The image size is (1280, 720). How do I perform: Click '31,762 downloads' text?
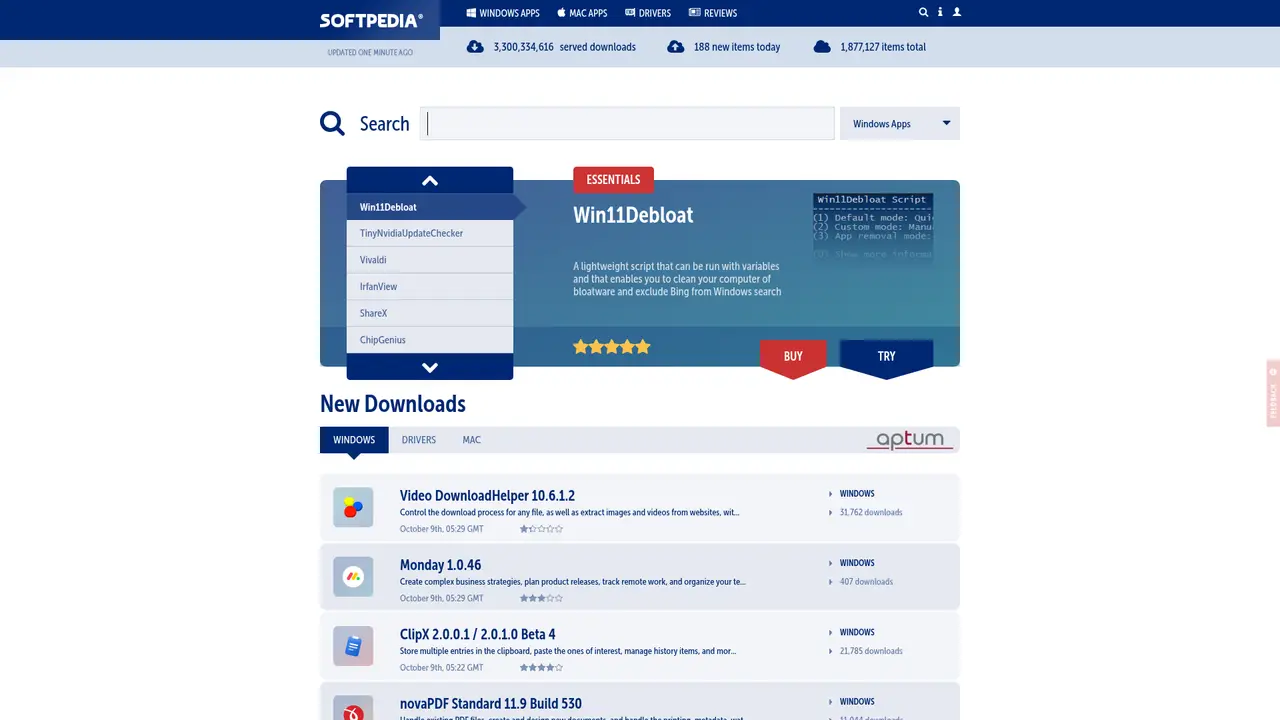coord(870,512)
